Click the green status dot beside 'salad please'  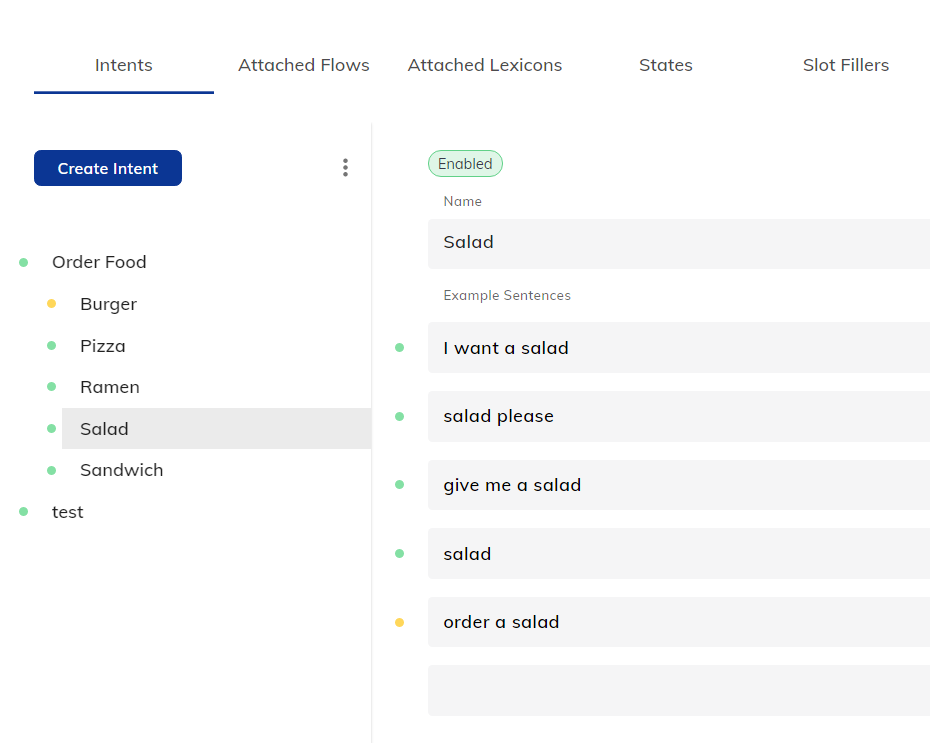click(x=400, y=416)
